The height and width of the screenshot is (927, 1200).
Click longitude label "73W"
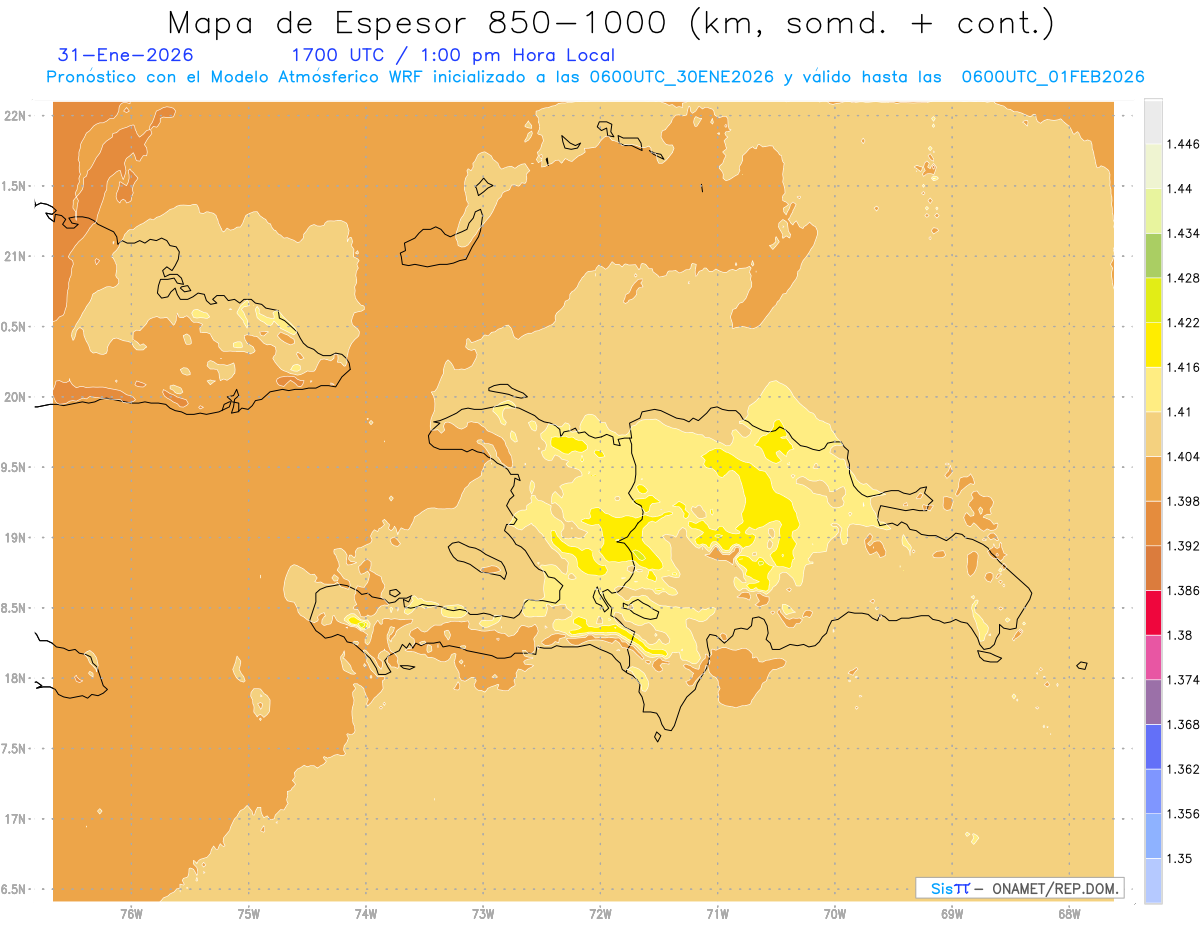[x=483, y=914]
